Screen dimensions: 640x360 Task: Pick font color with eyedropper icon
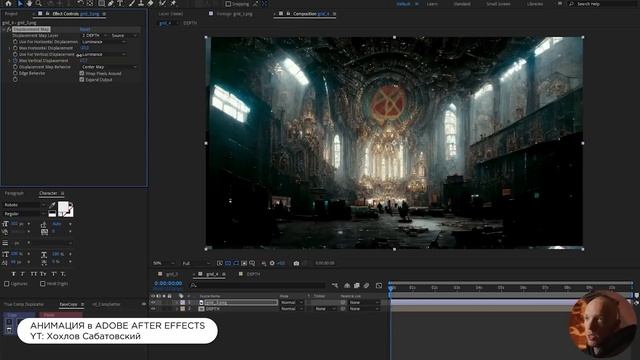tap(52, 205)
